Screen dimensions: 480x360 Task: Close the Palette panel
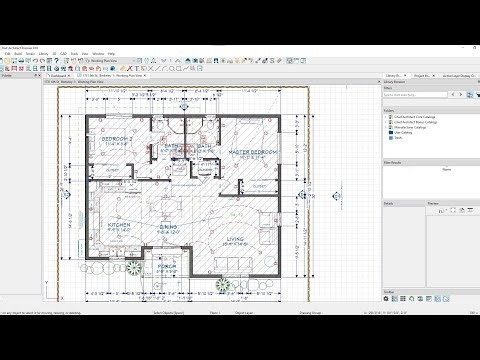(x=39, y=76)
